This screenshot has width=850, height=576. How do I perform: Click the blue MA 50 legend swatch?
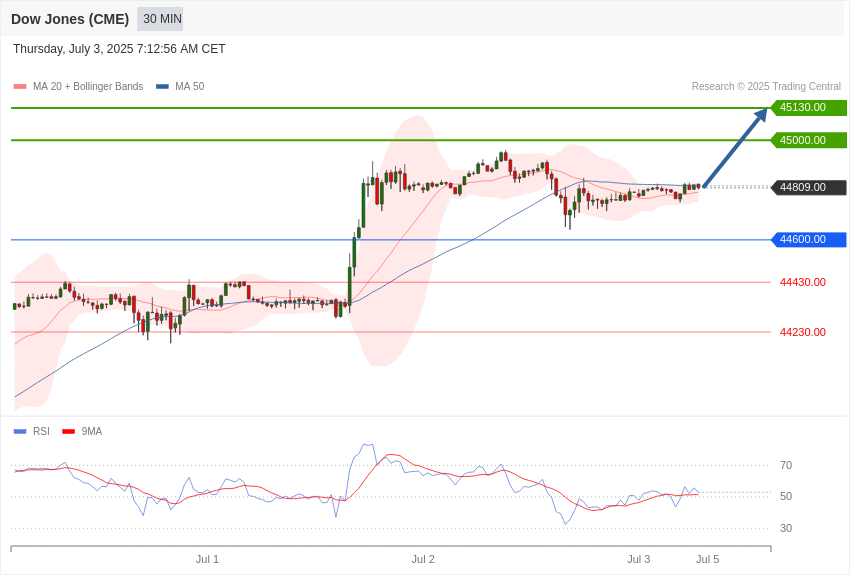pyautogui.click(x=162, y=87)
